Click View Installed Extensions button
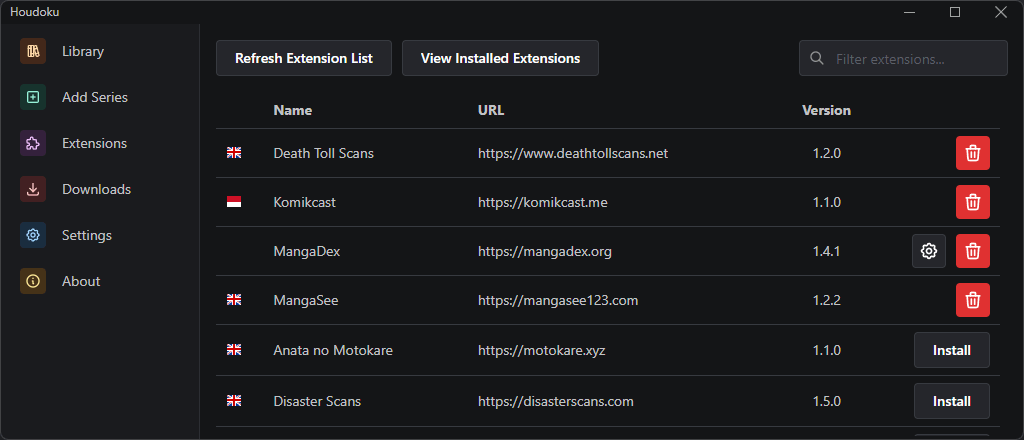 click(x=500, y=58)
